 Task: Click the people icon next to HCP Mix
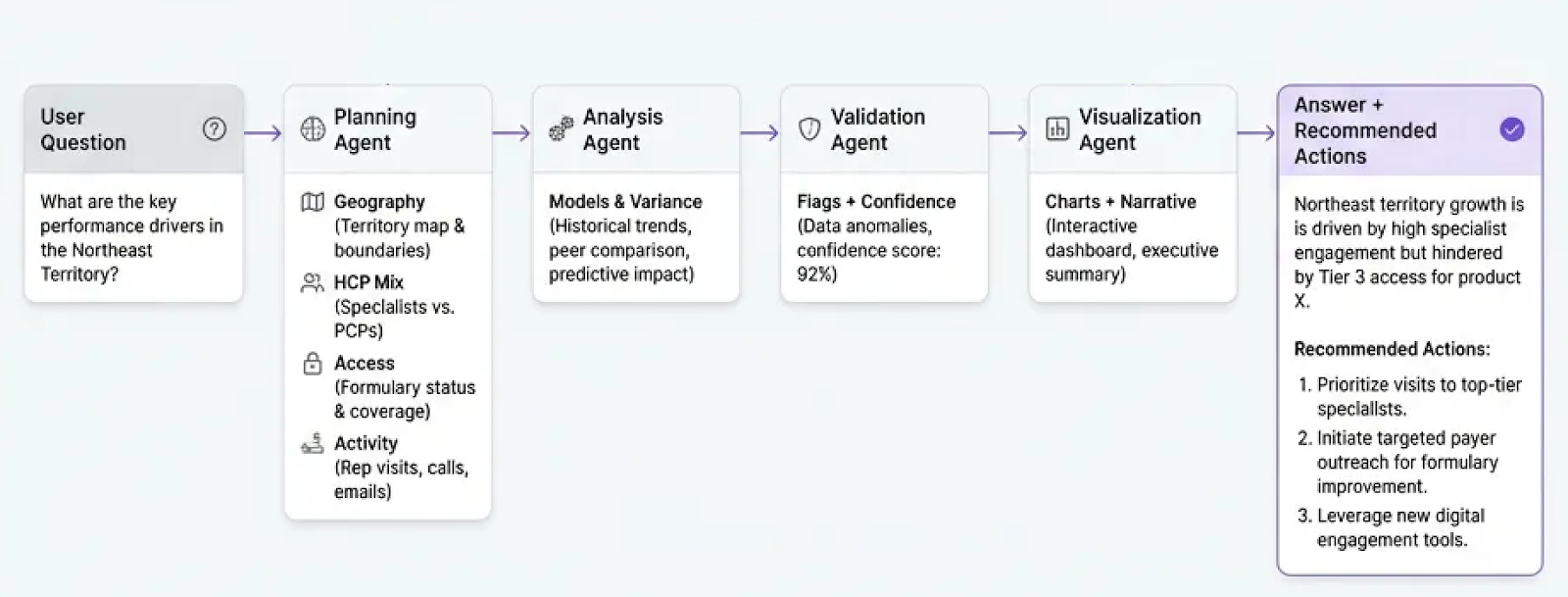coord(312,283)
